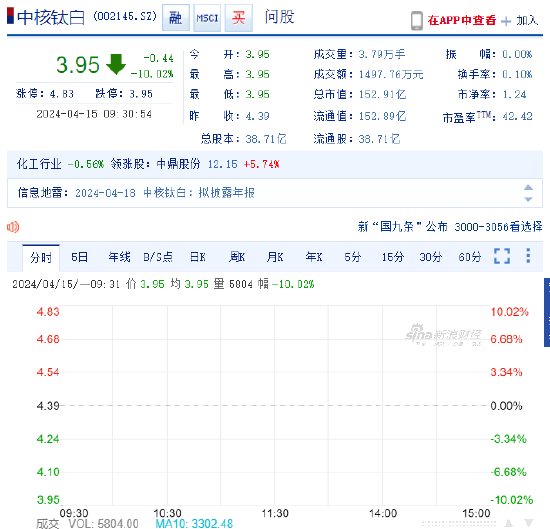Image resolution: width=550 pixels, height=529 pixels.
Task: Open 化工行业 industry link
Action: (x=39, y=164)
